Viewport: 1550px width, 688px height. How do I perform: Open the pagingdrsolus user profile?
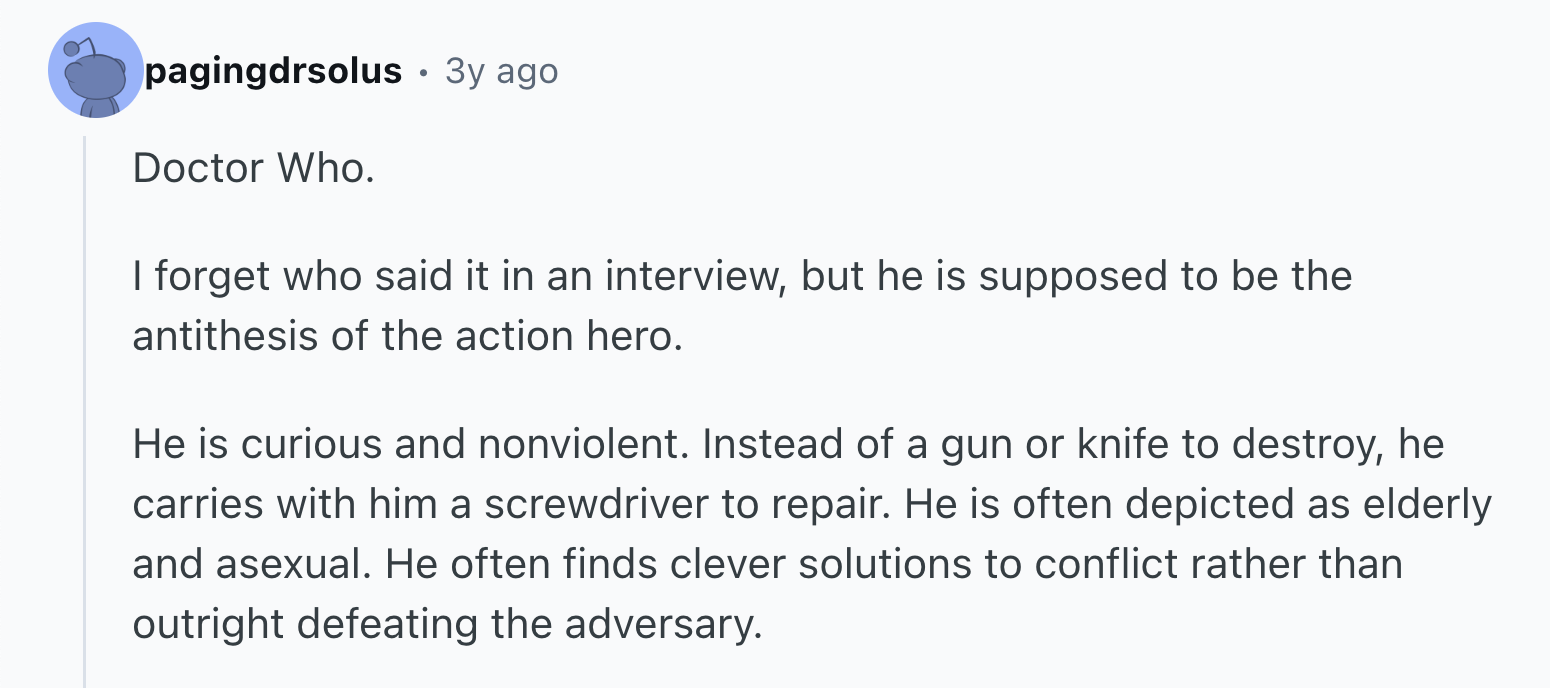[x=273, y=72]
